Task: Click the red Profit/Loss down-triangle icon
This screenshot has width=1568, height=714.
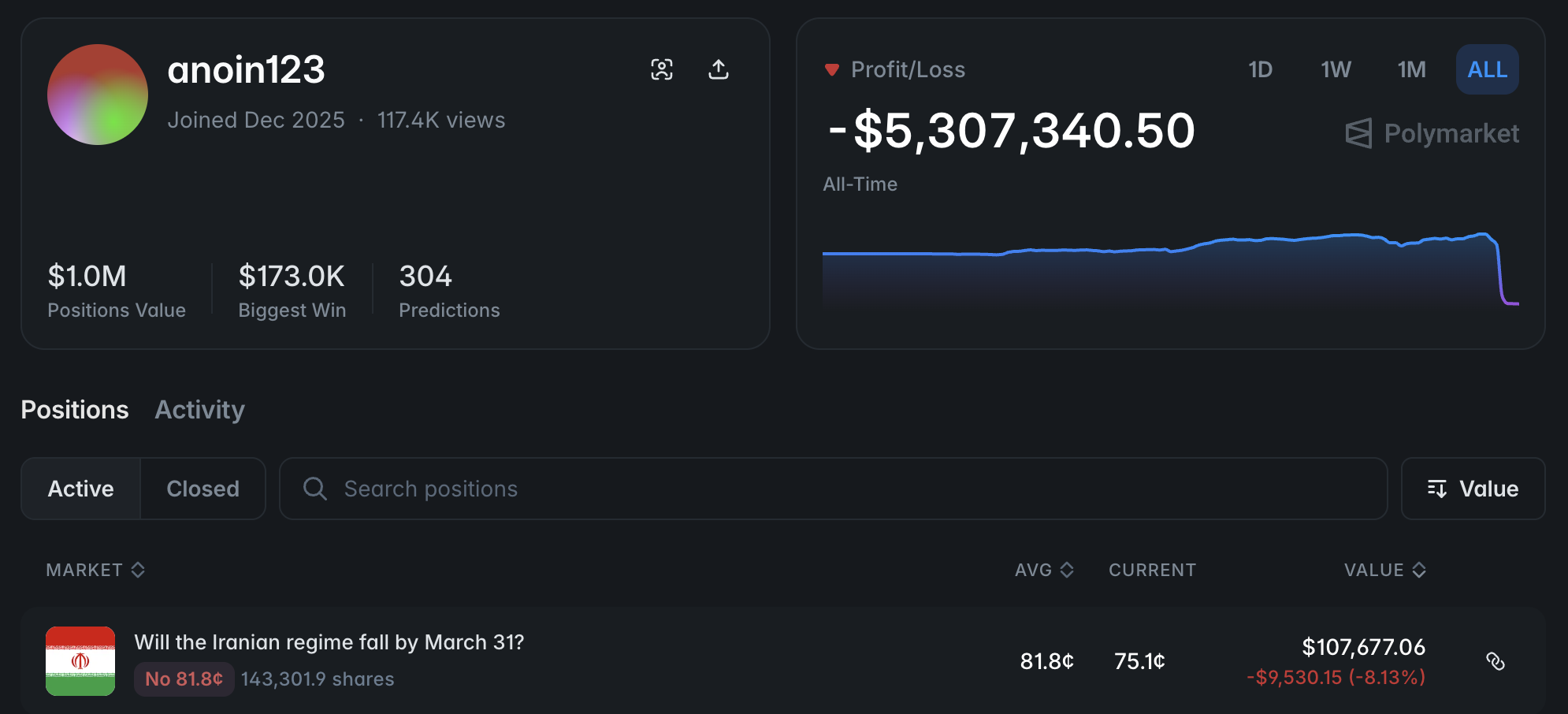Action: (x=831, y=70)
